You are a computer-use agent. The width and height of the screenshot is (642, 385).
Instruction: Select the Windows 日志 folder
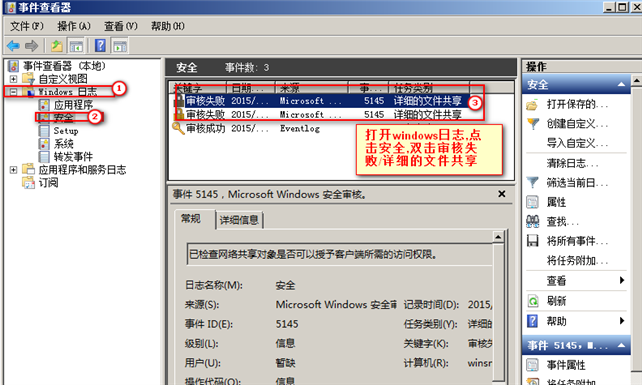(x=68, y=92)
